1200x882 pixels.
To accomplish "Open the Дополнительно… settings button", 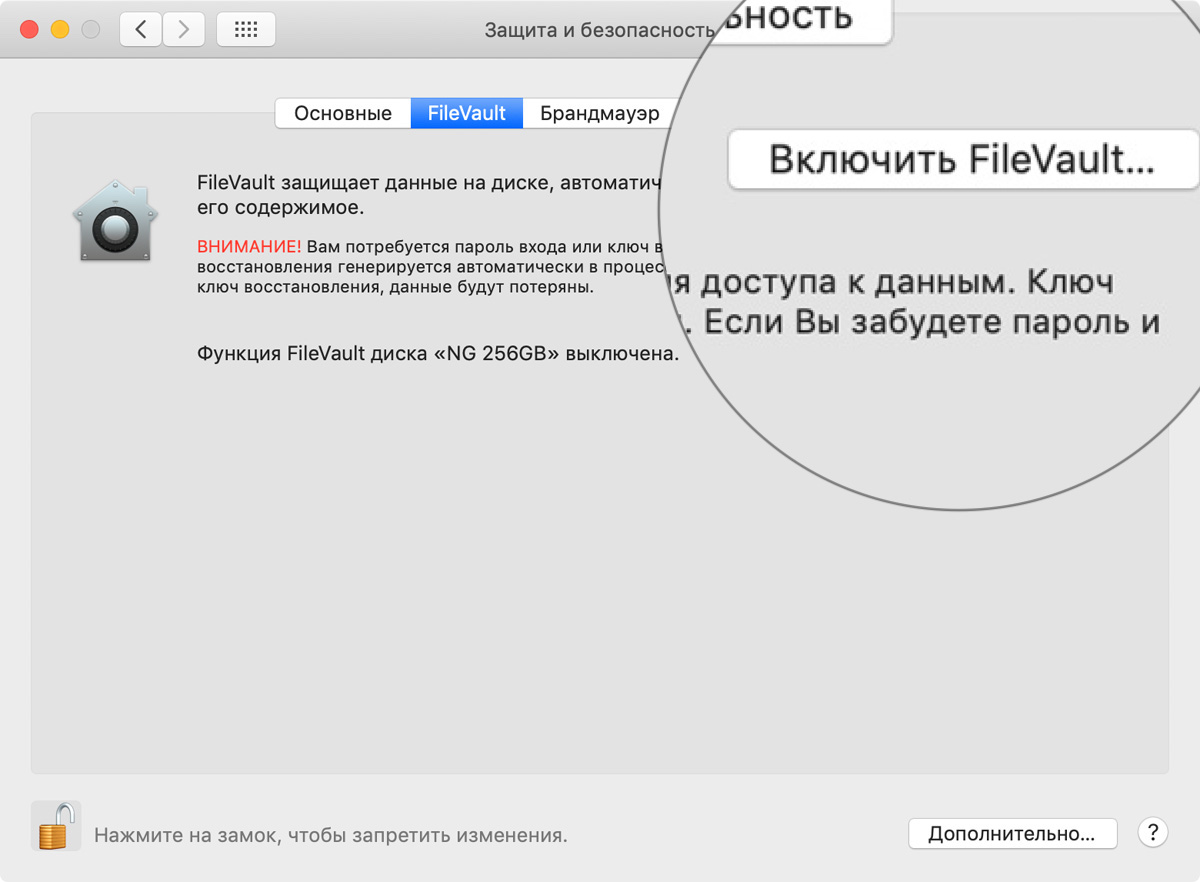I will 1013,833.
